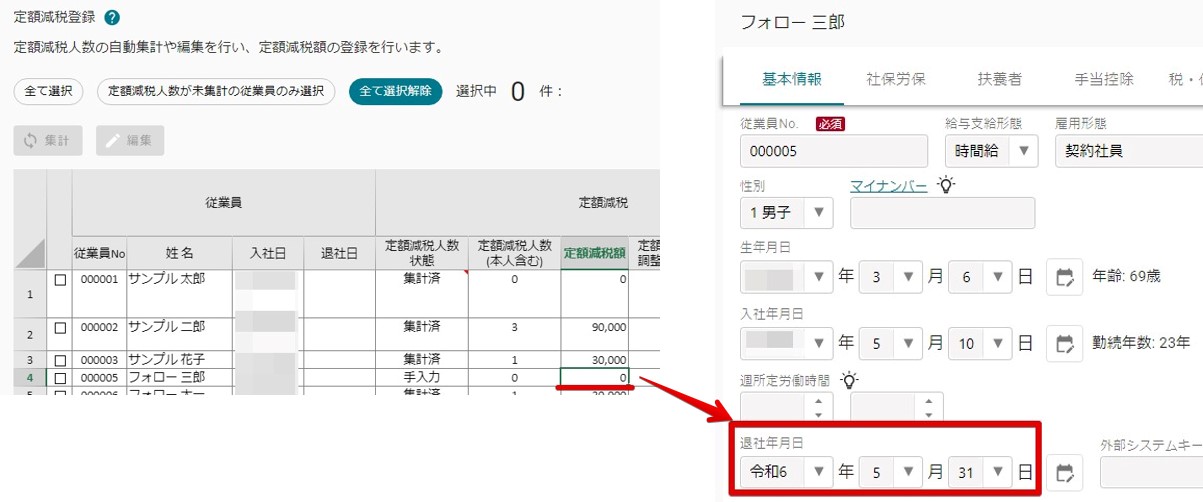The width and height of the screenshot is (1203, 502).
Task: Open the 性別 dropdown showing 1 男子
Action: coord(786,212)
